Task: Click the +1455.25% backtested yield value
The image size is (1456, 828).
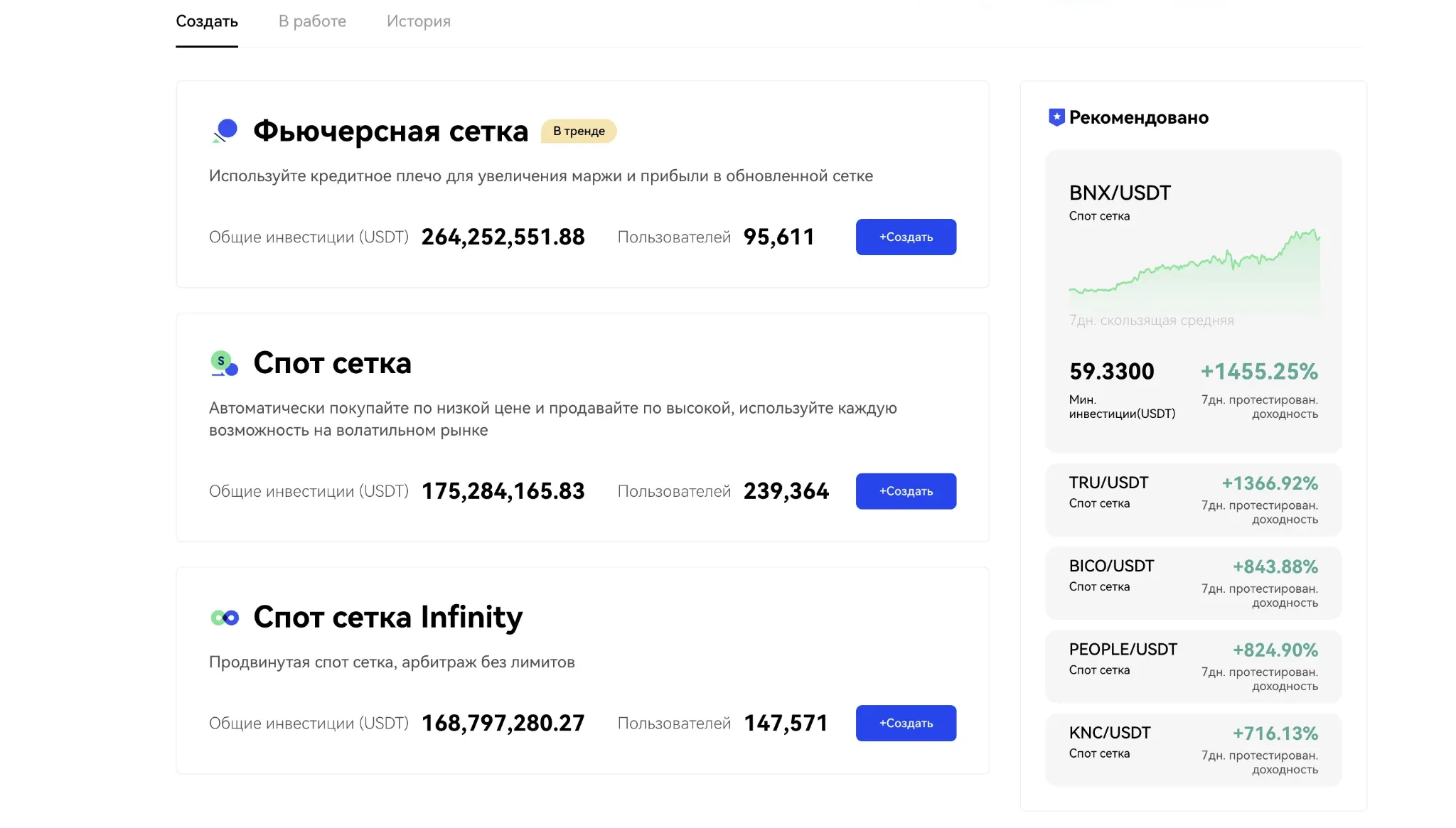Action: tap(1259, 371)
